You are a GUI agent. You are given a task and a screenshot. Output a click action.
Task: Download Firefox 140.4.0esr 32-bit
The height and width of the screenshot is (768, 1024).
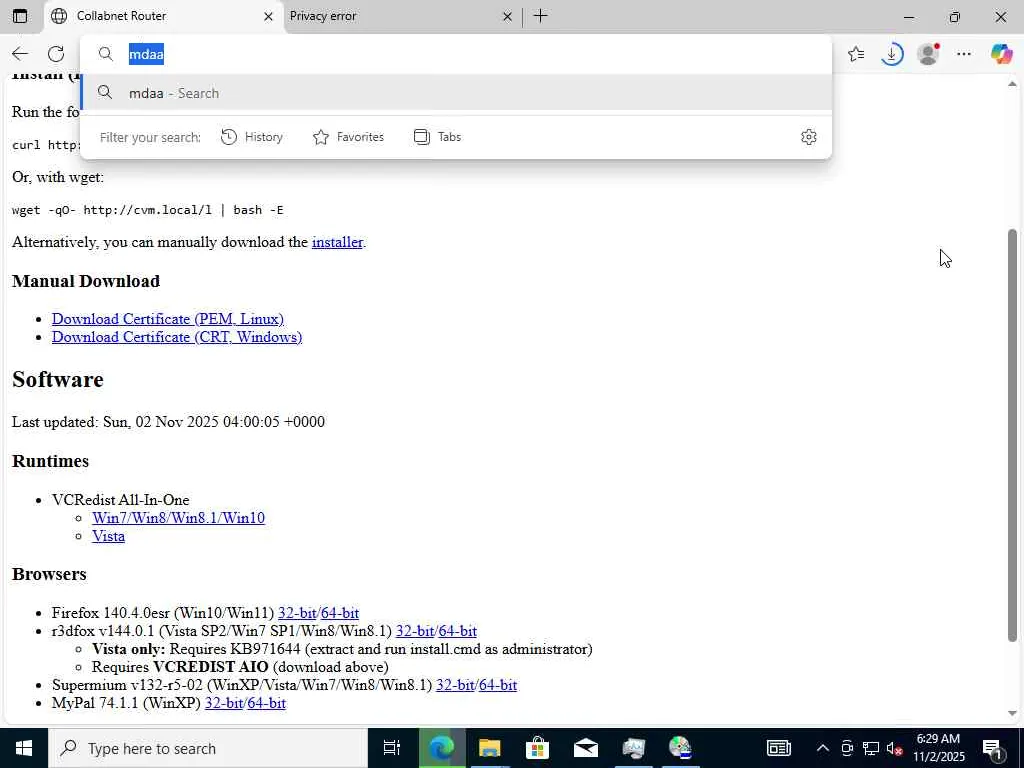click(297, 613)
